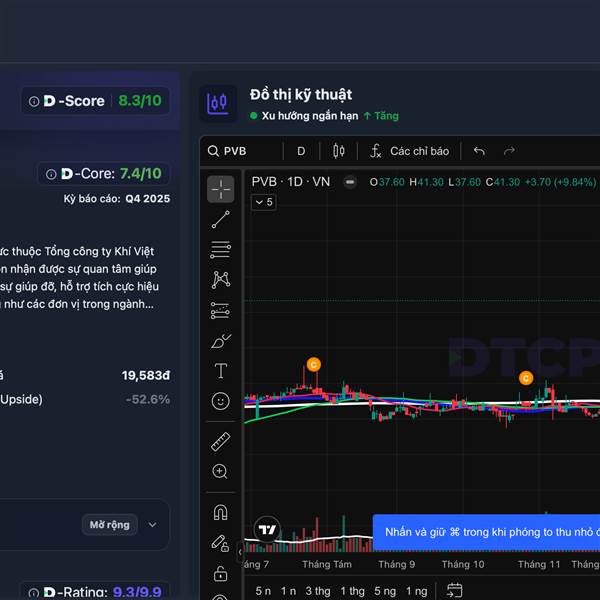Screen dimensions: 600x600
Task: Activate the ruler measure tool
Action: [220, 442]
